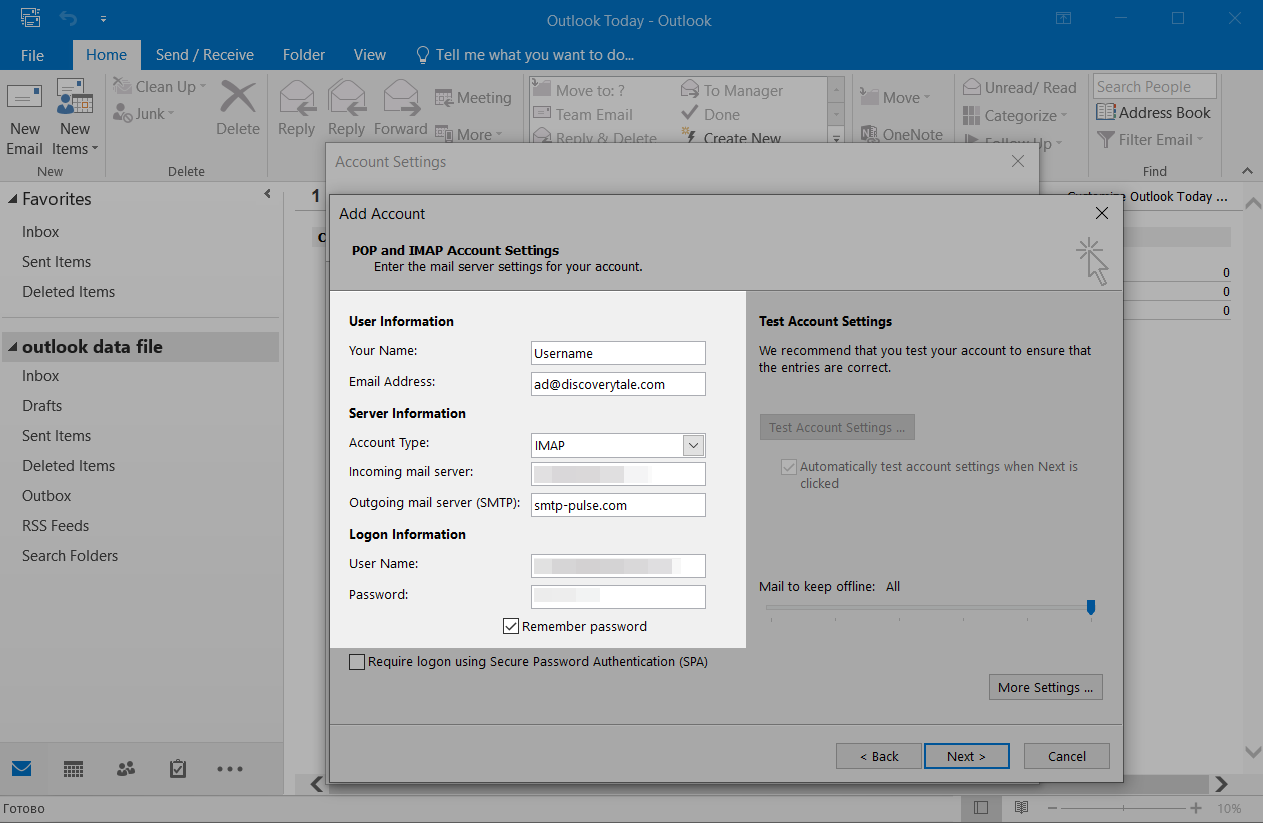Click the Mail to keep offline slider
The image size is (1263, 823).
click(1091, 607)
